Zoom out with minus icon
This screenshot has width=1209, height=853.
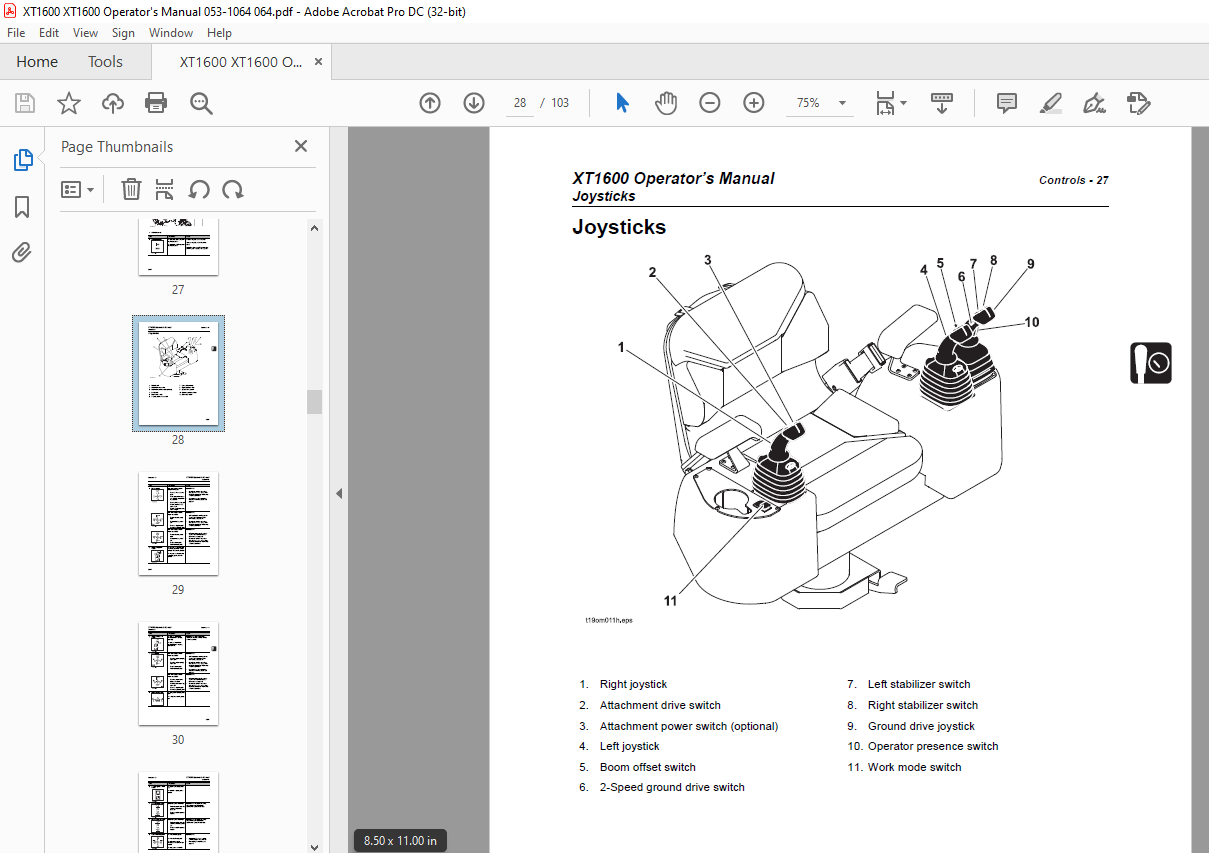710,103
